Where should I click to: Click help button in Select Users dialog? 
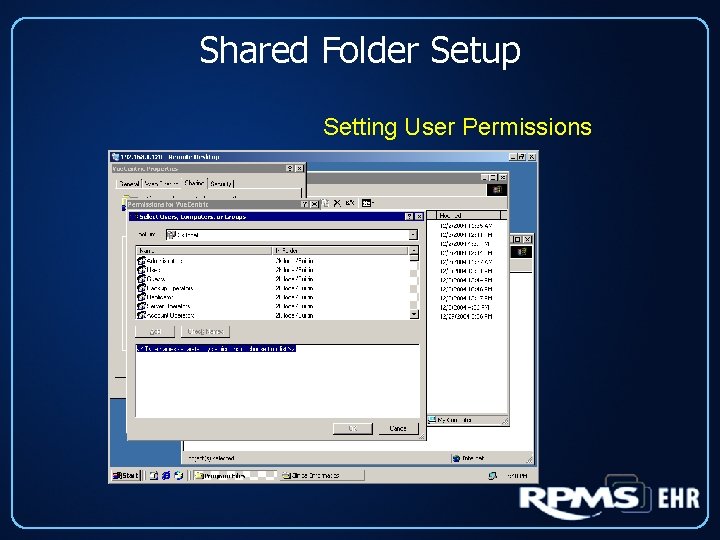[x=409, y=217]
